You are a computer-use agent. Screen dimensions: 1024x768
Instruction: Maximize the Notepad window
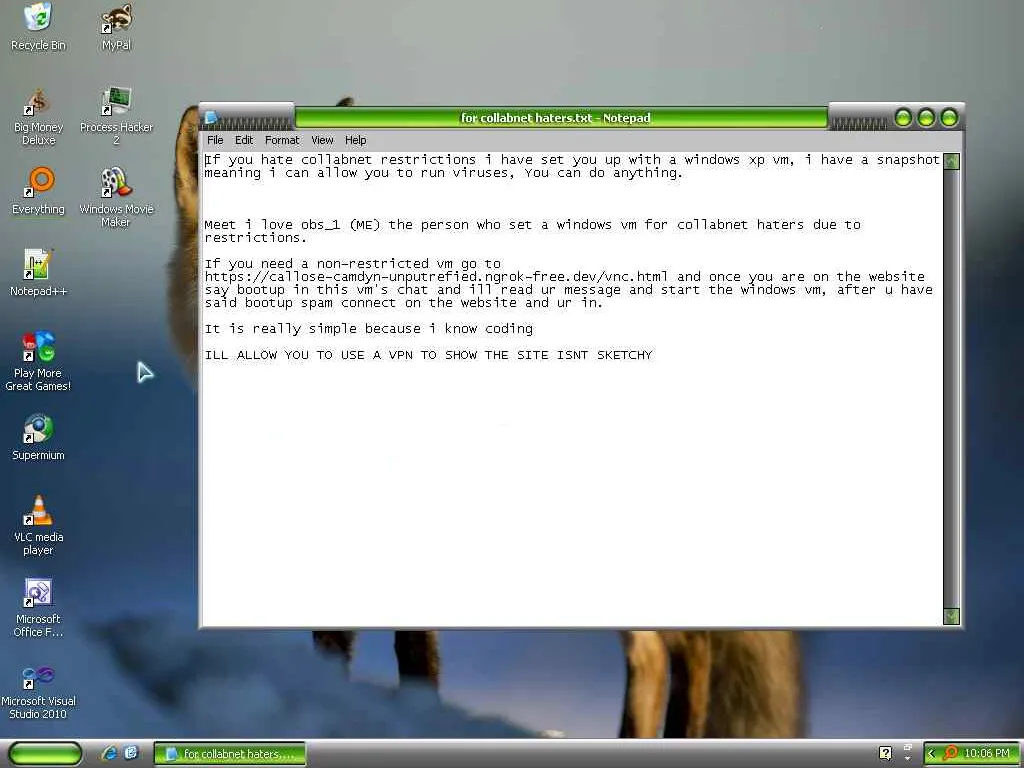(x=926, y=118)
